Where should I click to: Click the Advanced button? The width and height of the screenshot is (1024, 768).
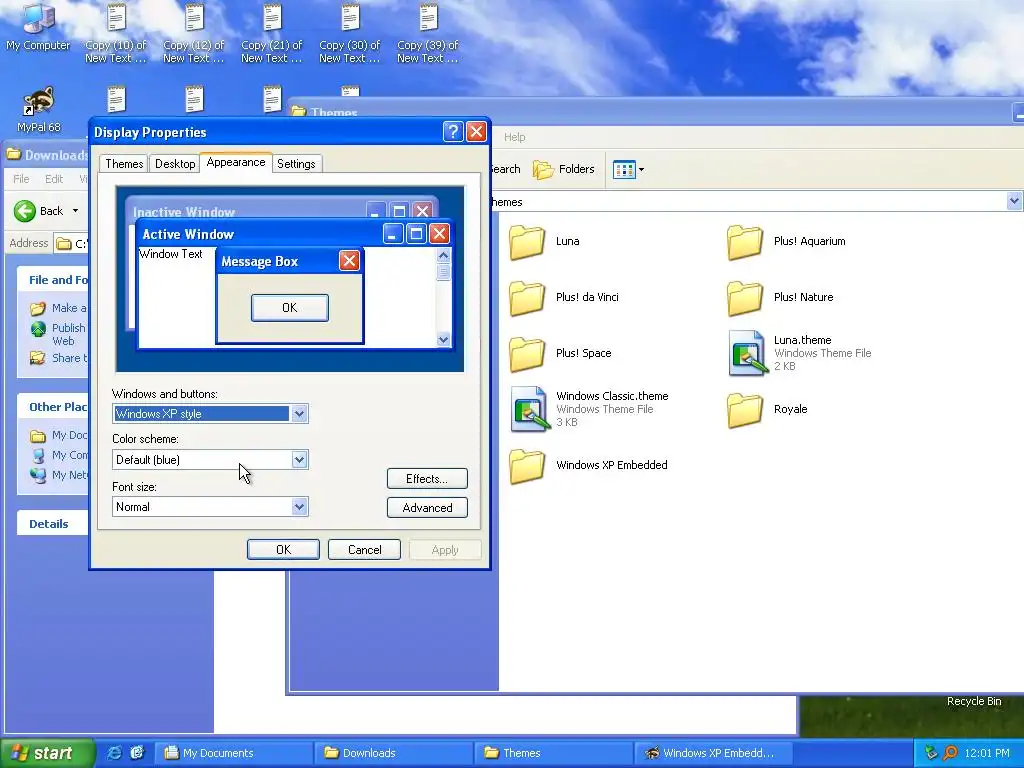tap(427, 508)
